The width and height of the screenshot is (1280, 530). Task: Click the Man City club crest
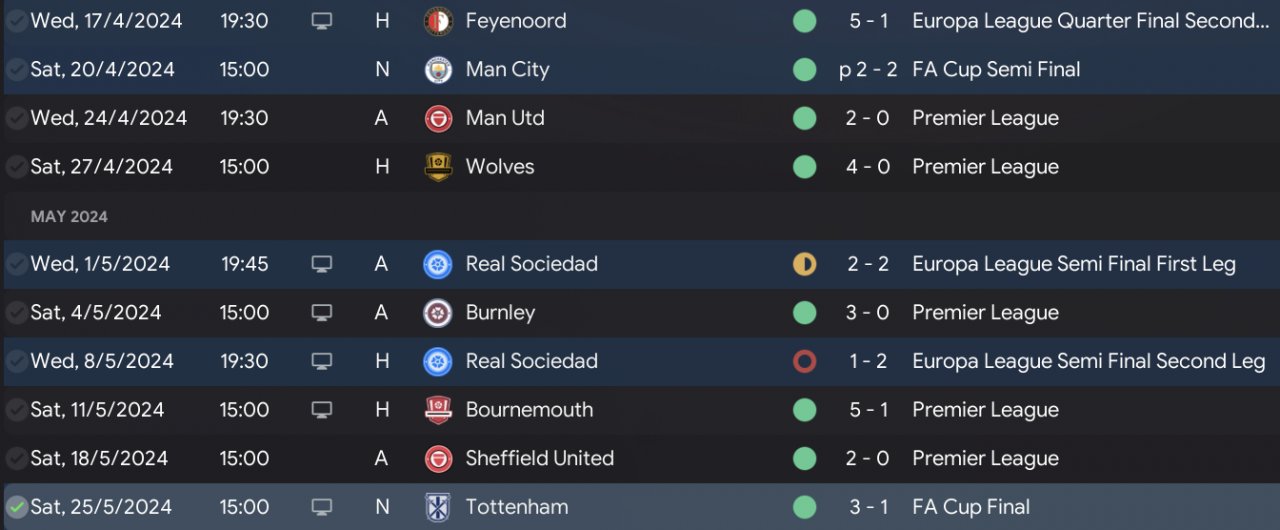pos(438,70)
